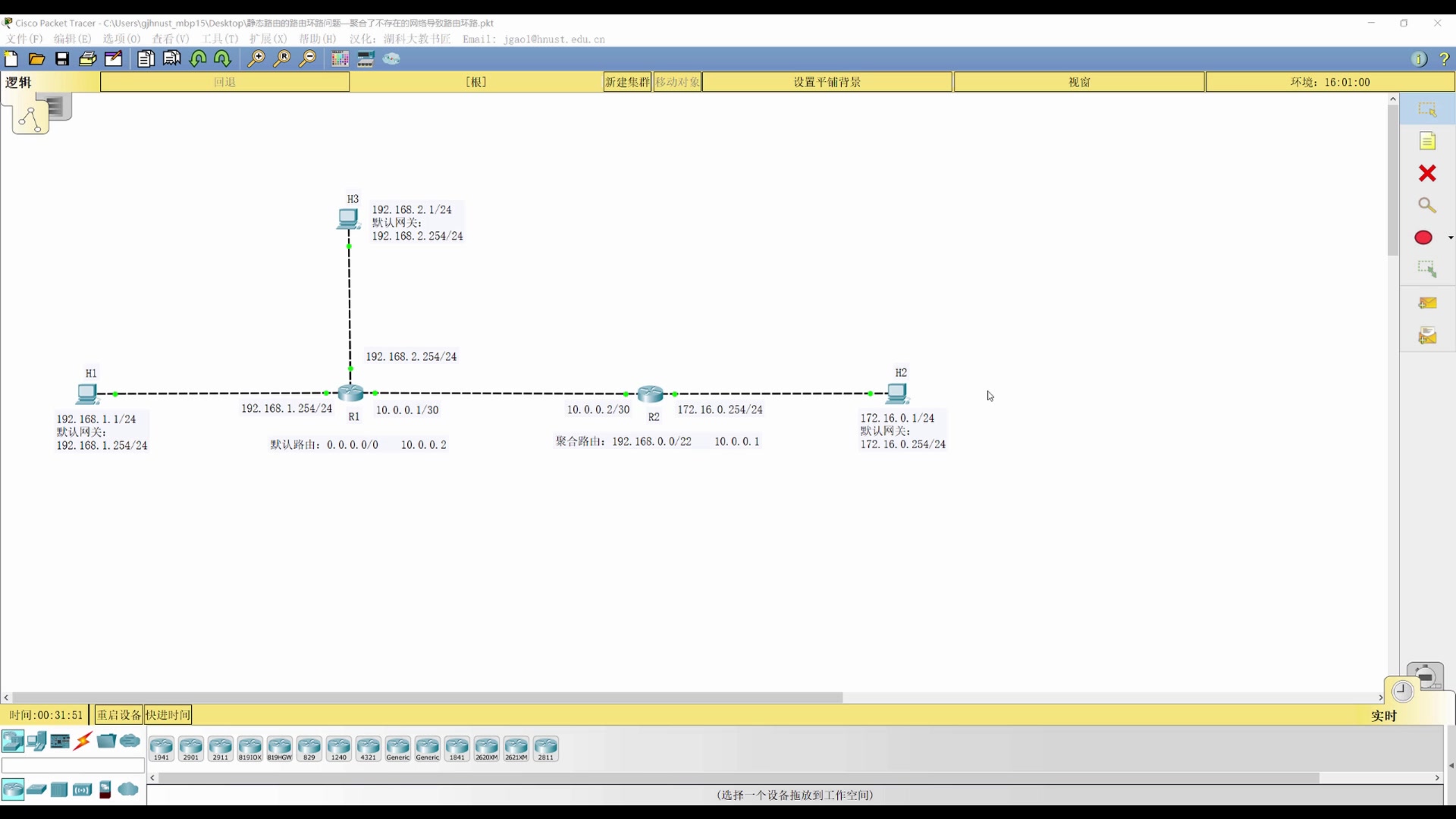The height and width of the screenshot is (819, 1456).
Task: Launch the Activity Wizard icon
Action: (x=114, y=59)
